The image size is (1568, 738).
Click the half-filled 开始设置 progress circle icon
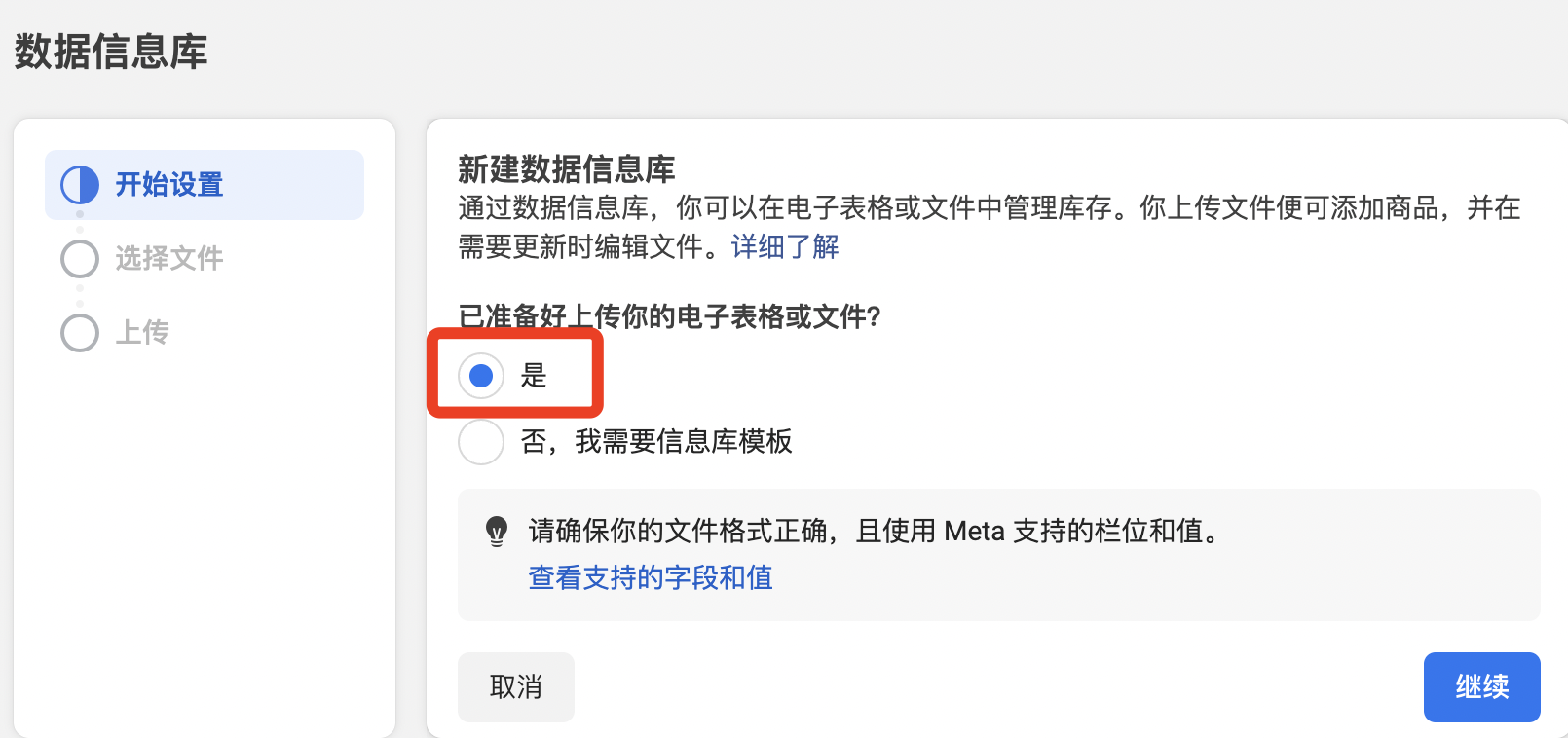tap(79, 184)
